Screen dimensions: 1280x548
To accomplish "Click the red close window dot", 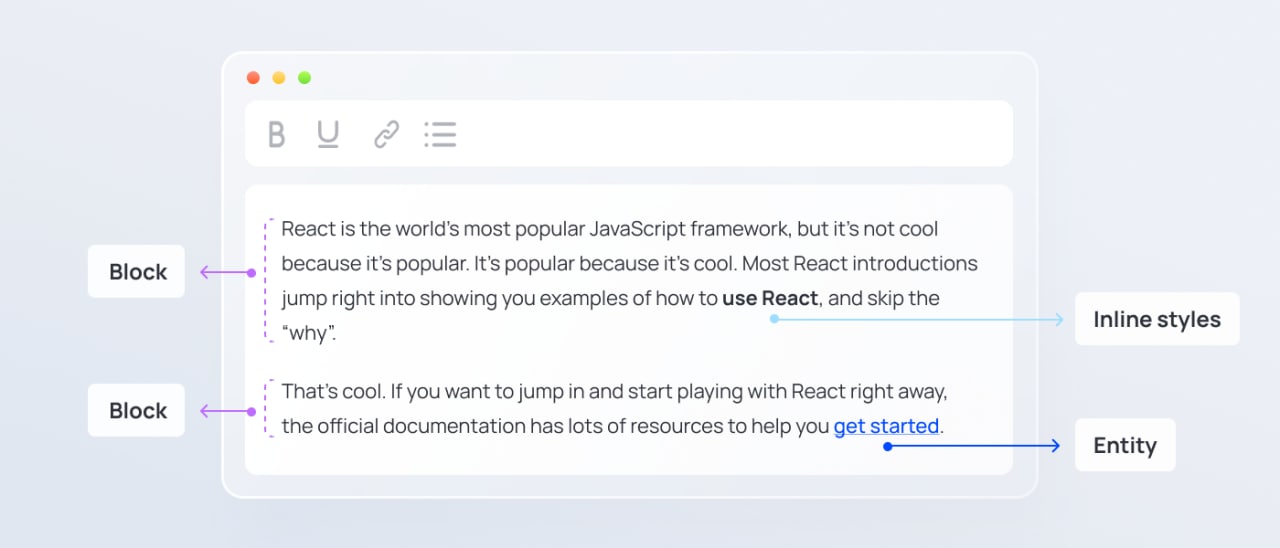I will tap(253, 78).
